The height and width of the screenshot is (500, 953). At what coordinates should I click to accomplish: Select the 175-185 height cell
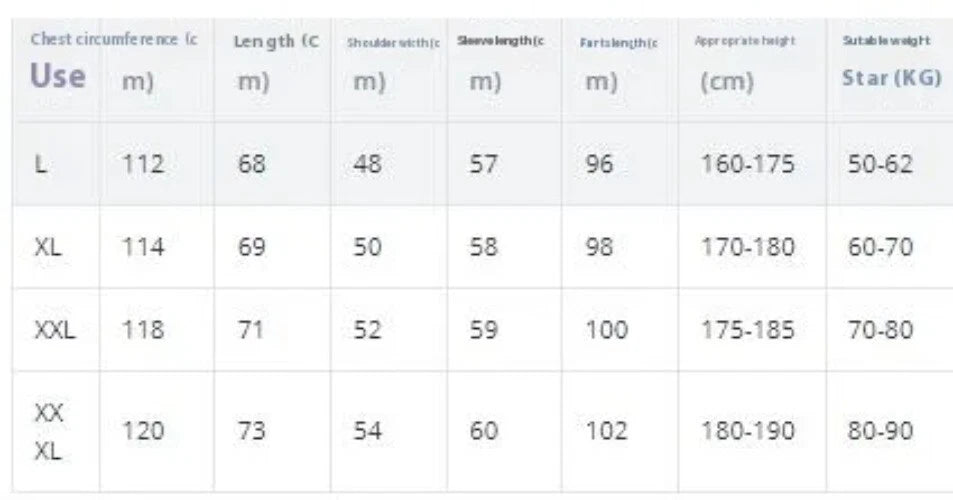pos(748,330)
